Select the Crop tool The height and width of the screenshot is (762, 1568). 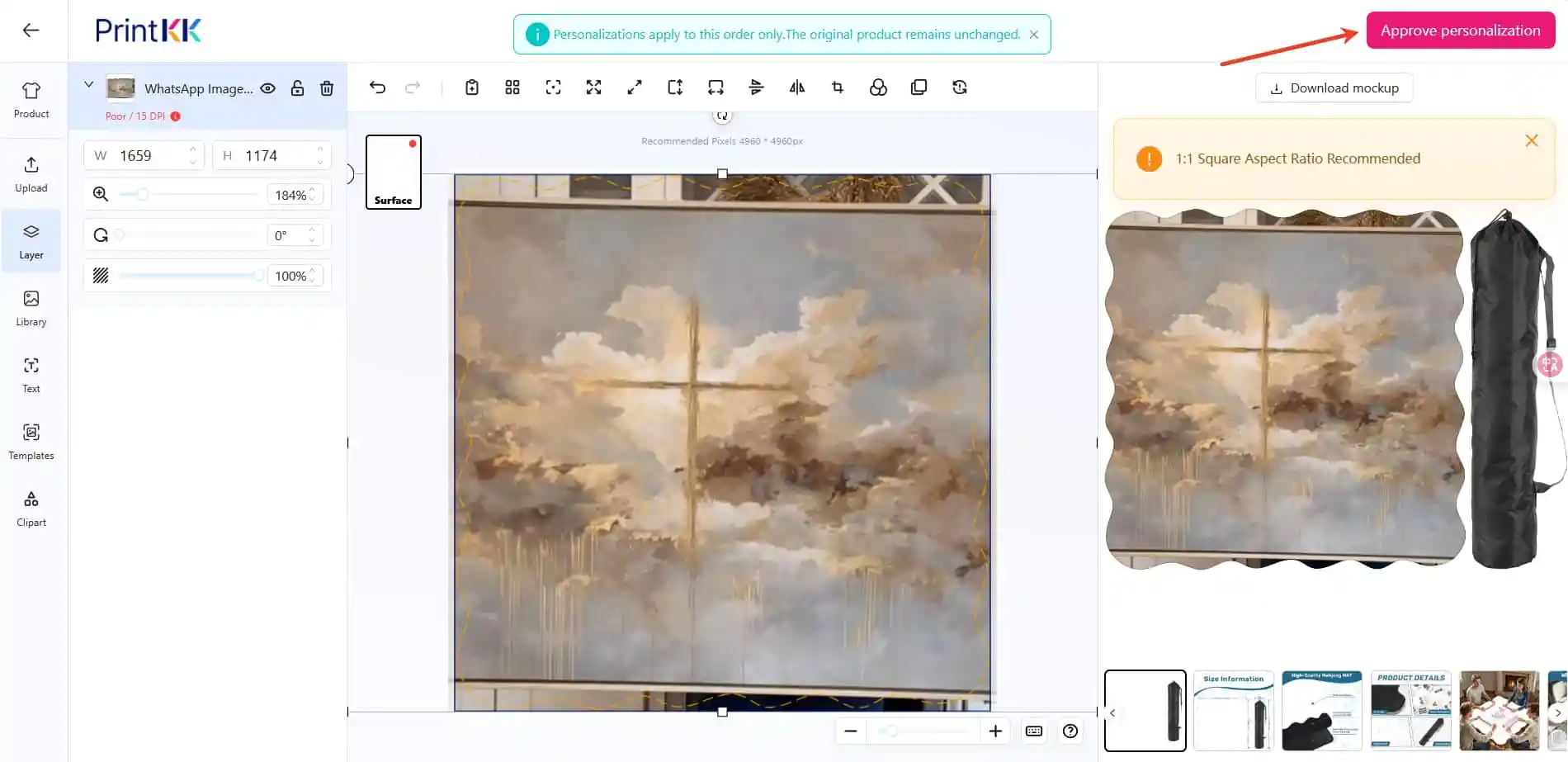pyautogui.click(x=838, y=88)
